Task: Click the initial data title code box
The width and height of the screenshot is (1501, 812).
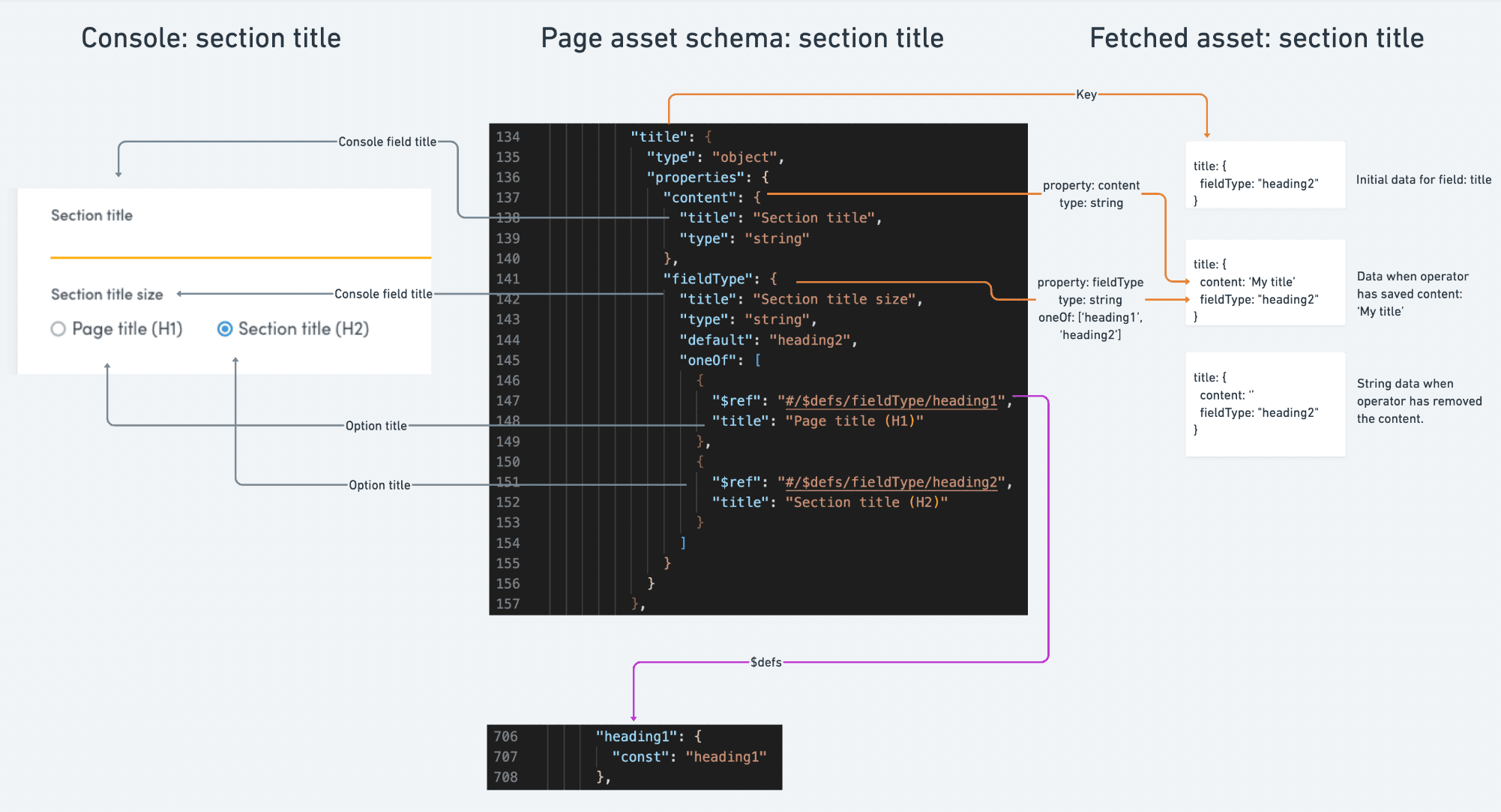Action: (1264, 175)
